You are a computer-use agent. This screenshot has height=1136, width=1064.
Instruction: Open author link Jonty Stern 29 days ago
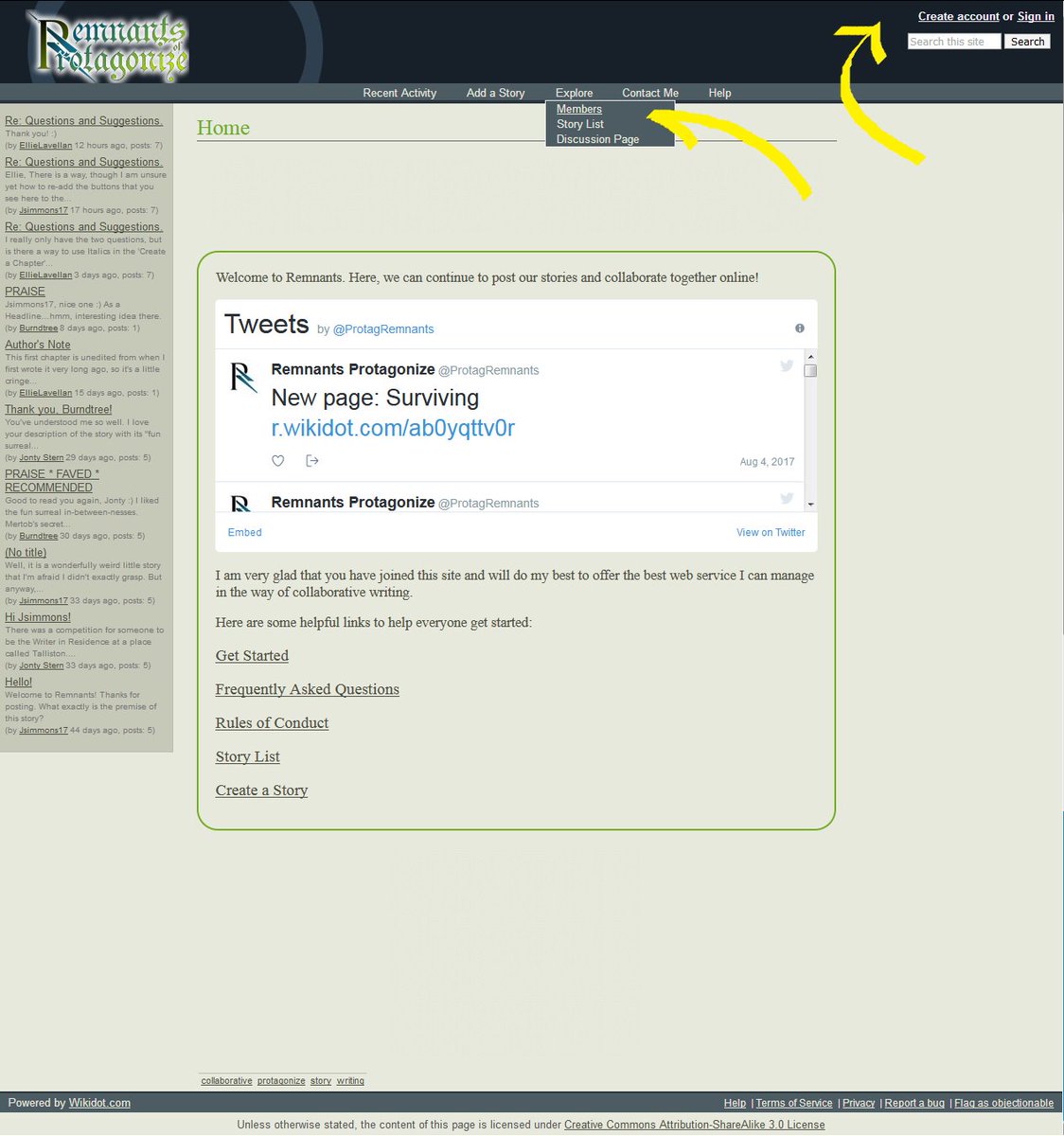click(42, 457)
